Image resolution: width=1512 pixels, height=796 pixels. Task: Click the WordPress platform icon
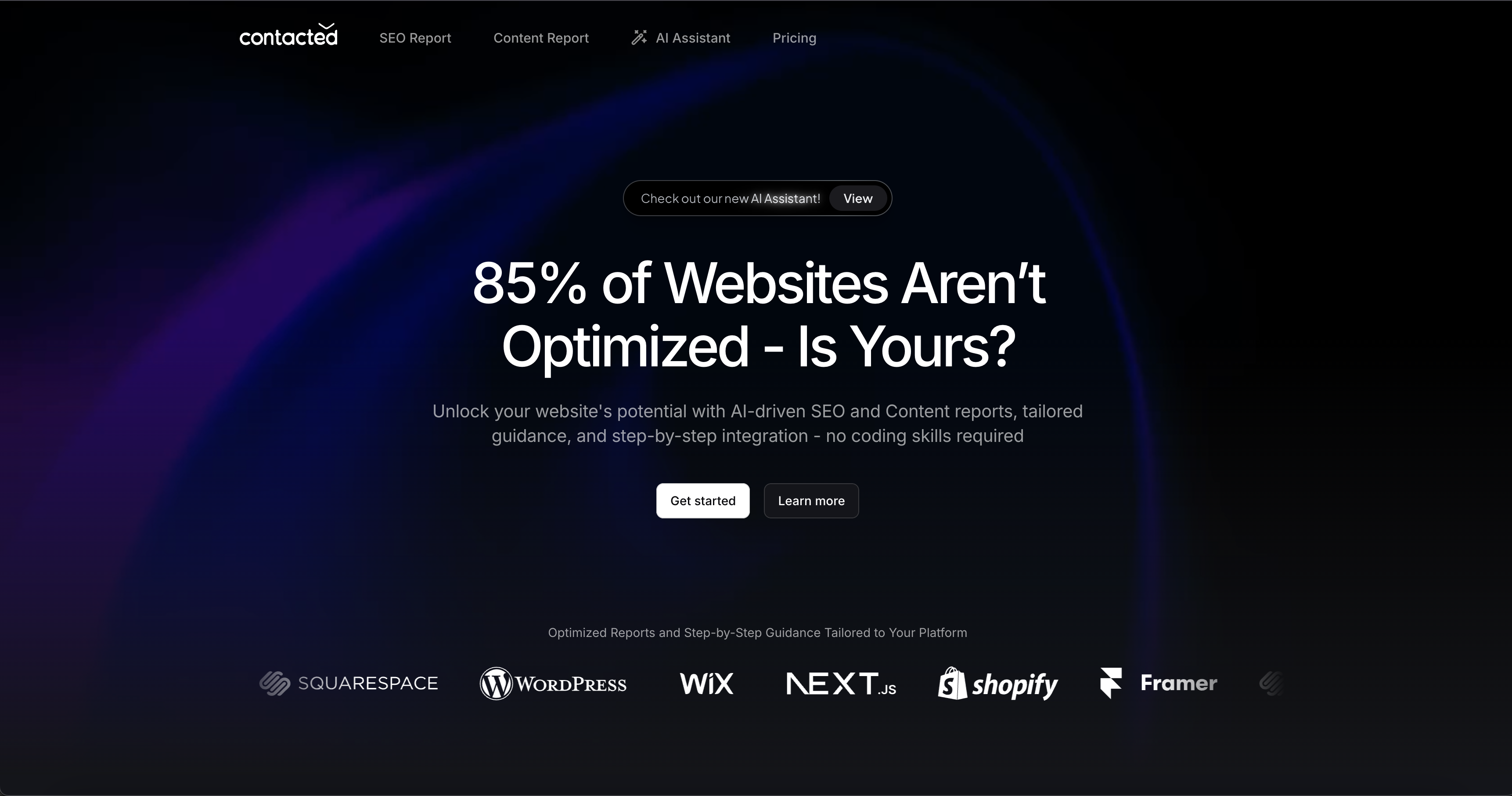tap(553, 683)
